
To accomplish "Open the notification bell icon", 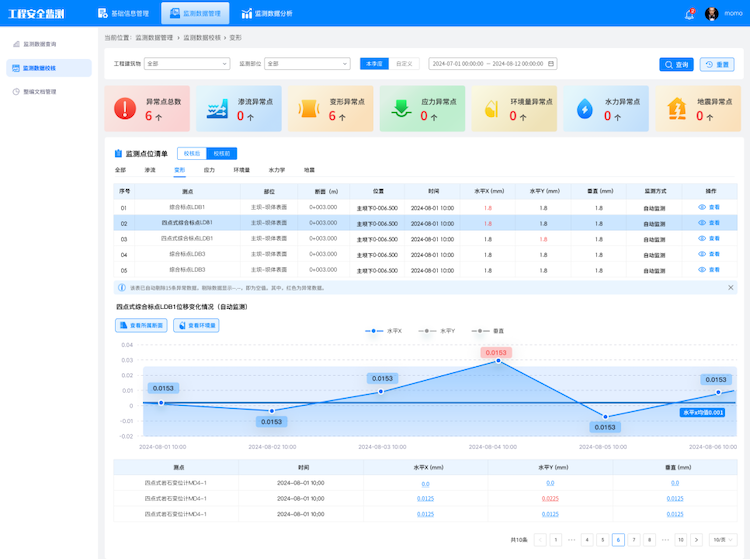I will (689, 14).
